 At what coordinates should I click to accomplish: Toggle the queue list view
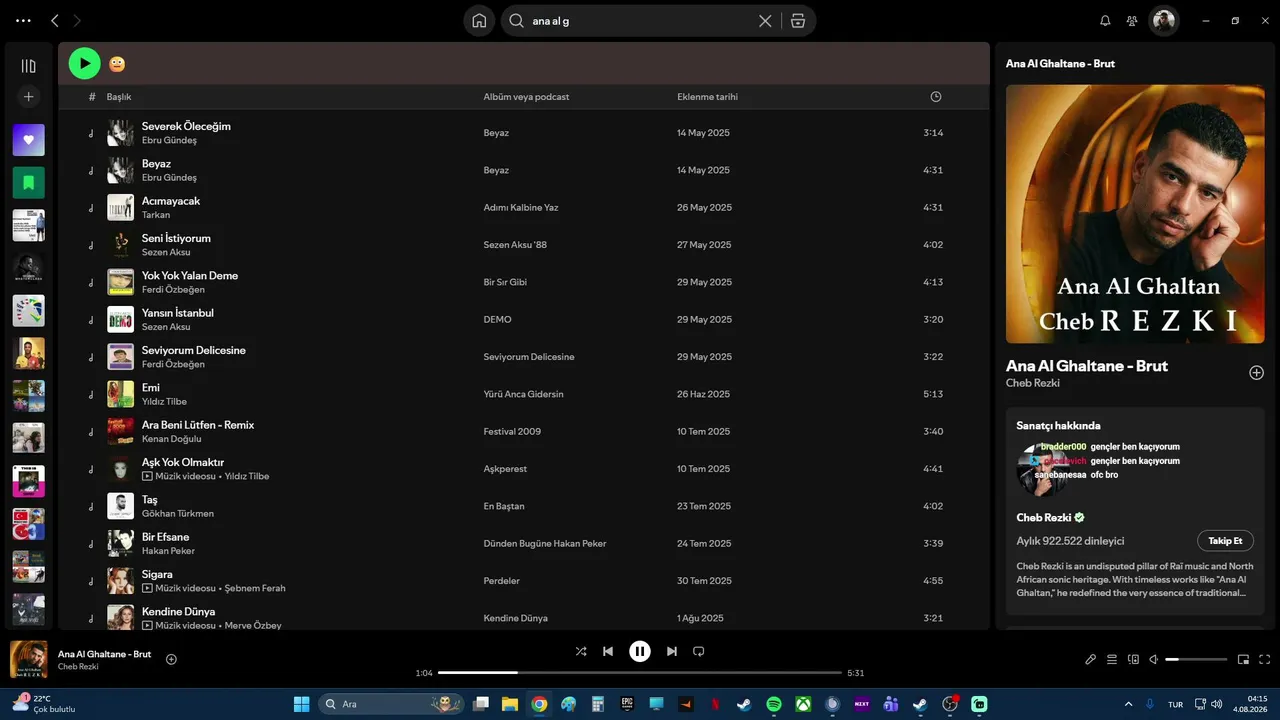[1112, 659]
